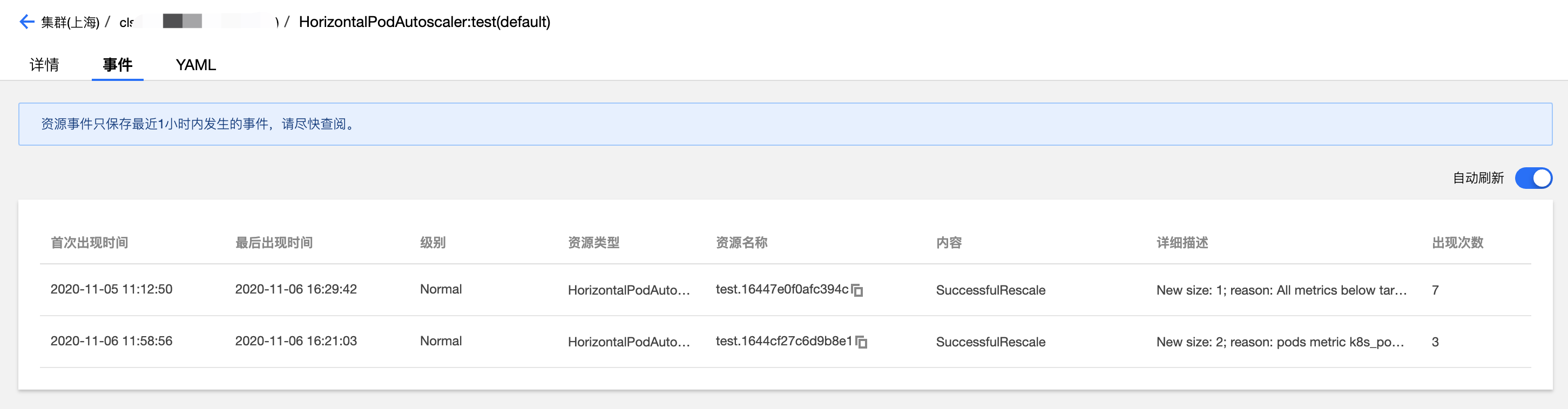Toggle the 自动刷新 auto-refresh switch
Screen dimensions: 1568x409
(x=1533, y=178)
